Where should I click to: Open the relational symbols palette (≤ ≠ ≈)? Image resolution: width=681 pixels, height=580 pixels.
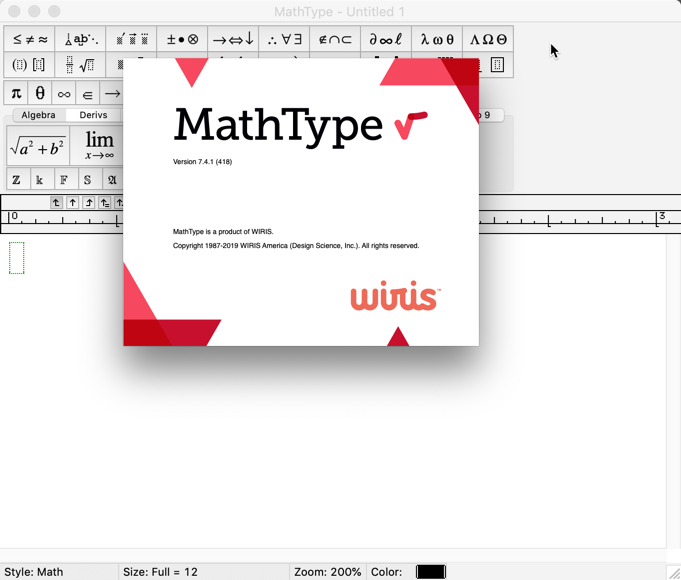[x=30, y=39]
